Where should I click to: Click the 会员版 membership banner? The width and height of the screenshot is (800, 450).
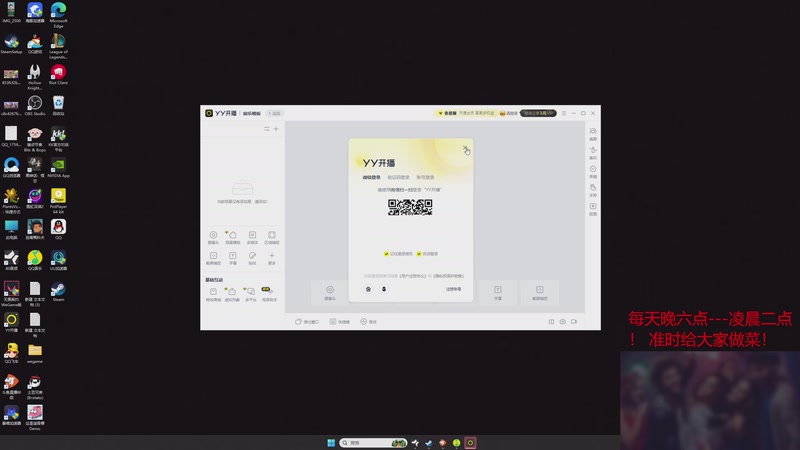click(x=466, y=113)
